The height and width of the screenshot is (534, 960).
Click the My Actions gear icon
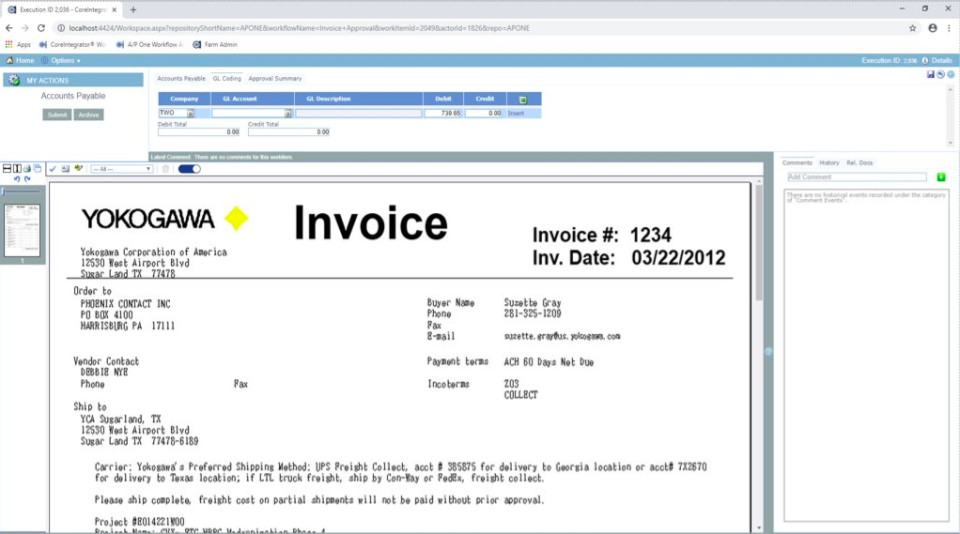14,80
